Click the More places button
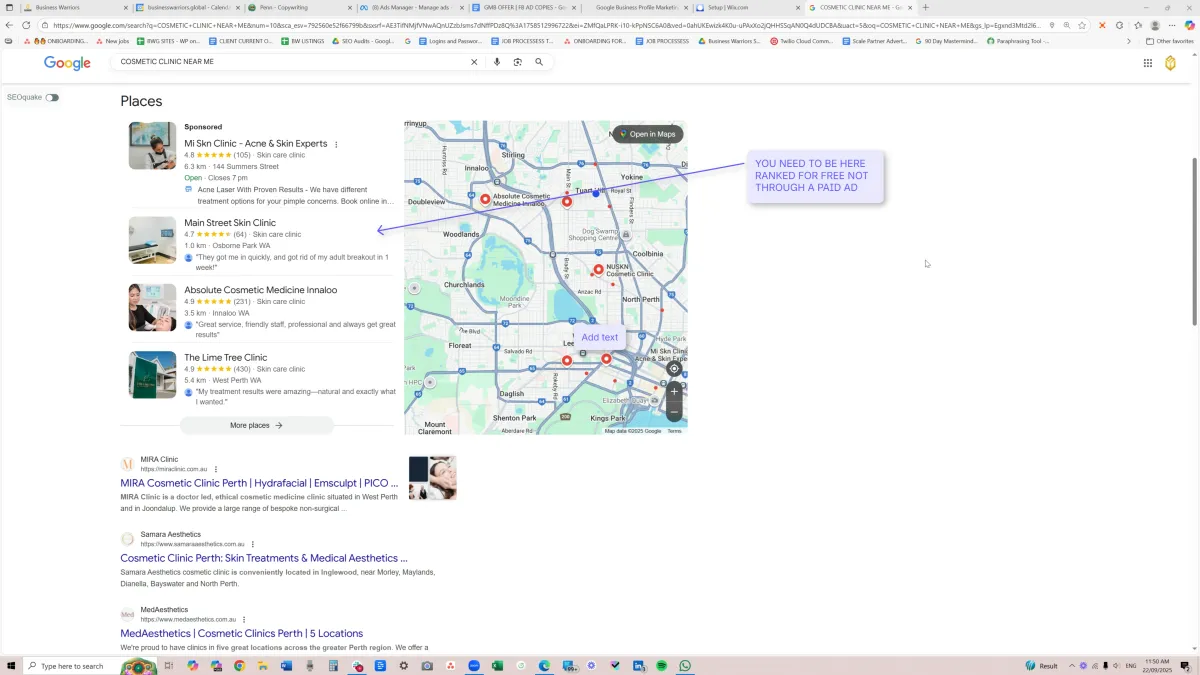1200x675 pixels. tap(257, 425)
